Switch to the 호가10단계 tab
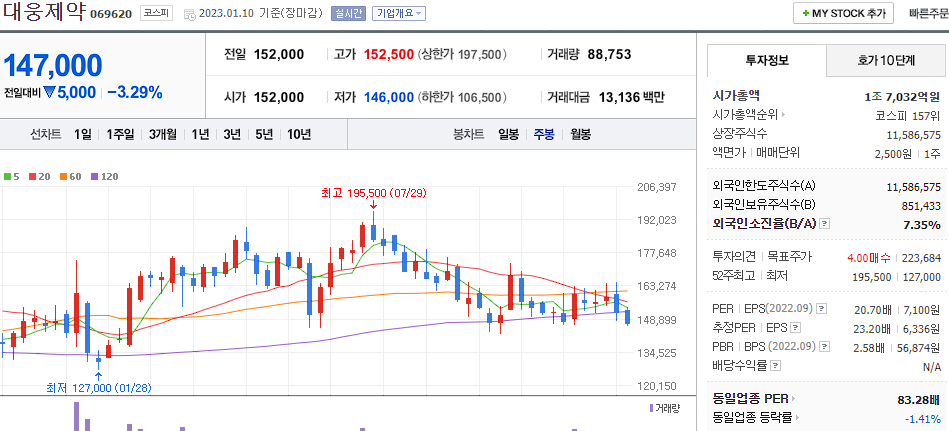This screenshot has width=949, height=431. [x=887, y=61]
